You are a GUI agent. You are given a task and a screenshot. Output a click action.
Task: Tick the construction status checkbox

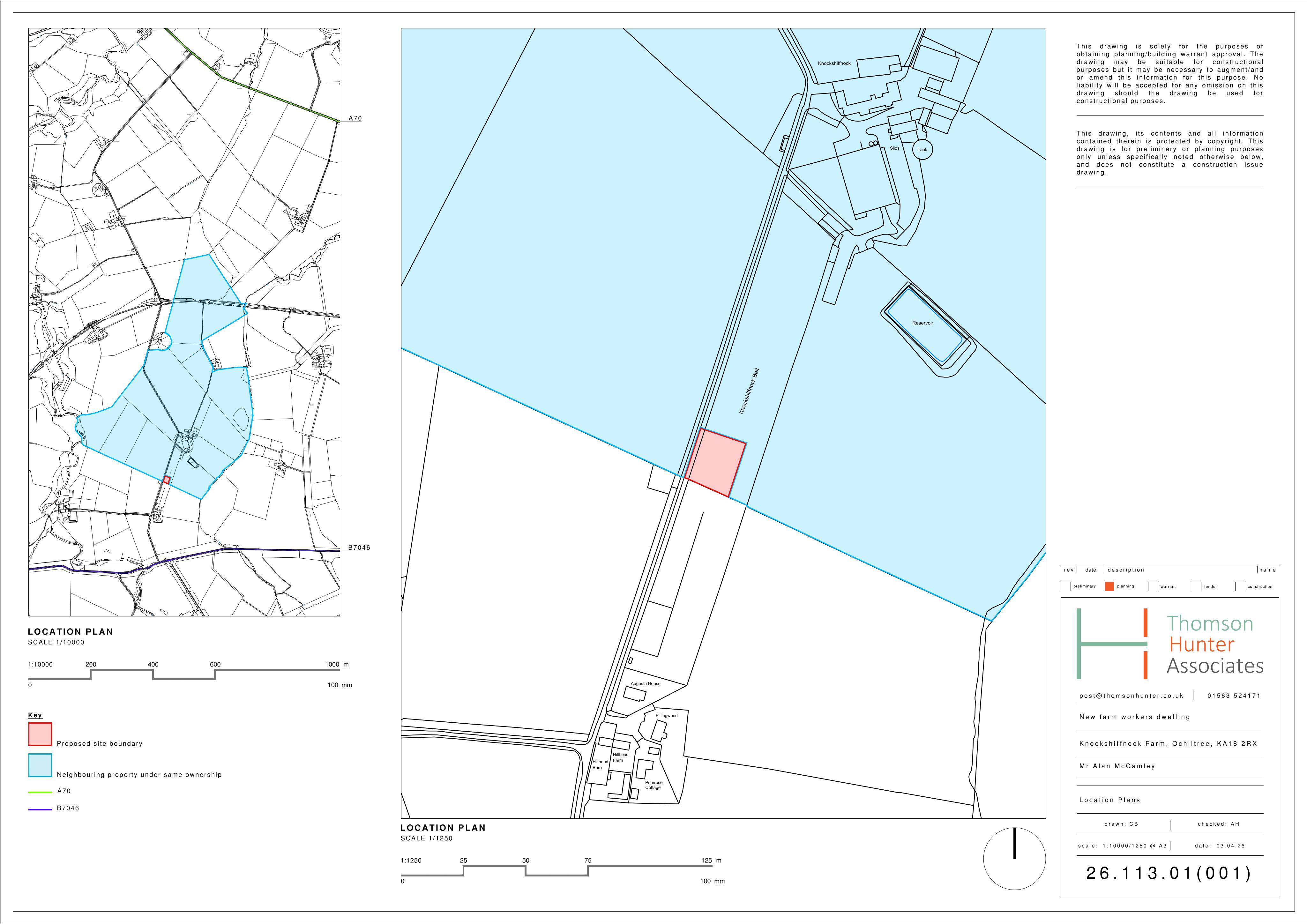click(x=1240, y=586)
